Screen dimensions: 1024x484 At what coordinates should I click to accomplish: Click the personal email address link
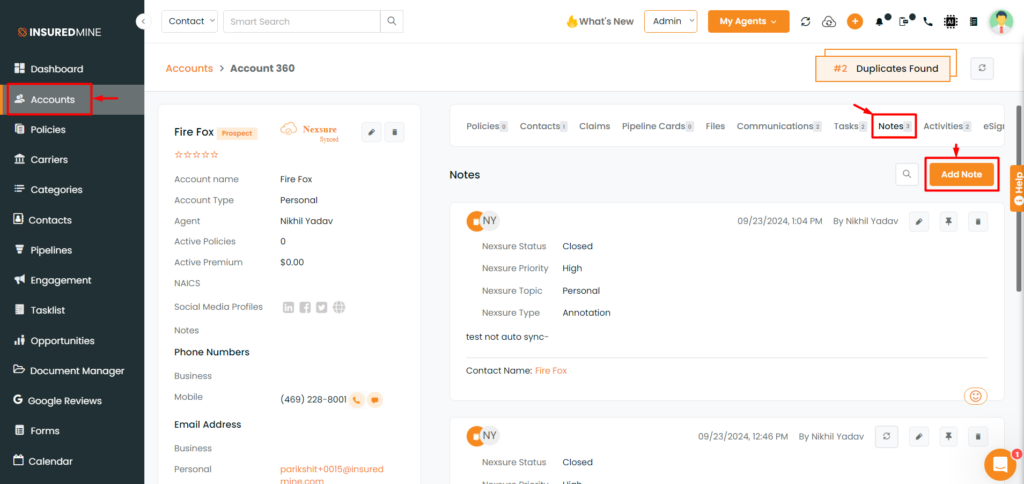pyautogui.click(x=332, y=475)
